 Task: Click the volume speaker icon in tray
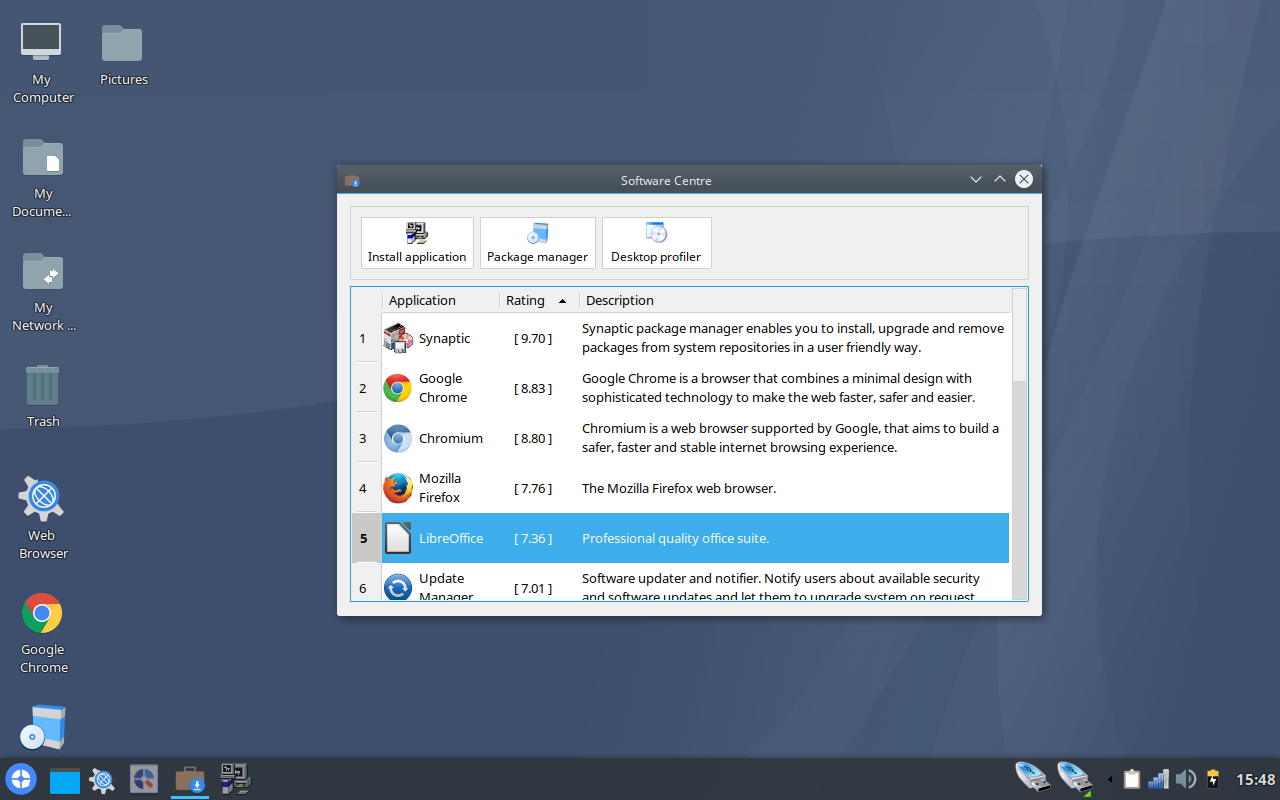coord(1186,779)
